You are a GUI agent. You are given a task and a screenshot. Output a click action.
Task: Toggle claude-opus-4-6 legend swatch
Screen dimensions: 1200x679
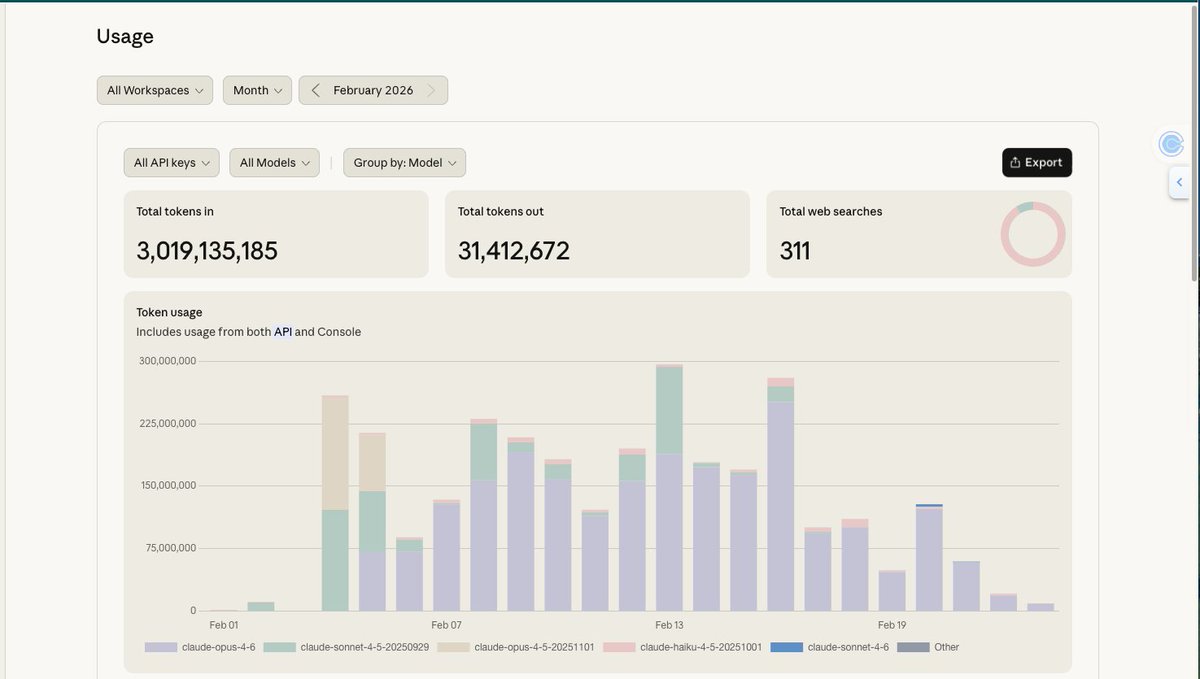161,647
